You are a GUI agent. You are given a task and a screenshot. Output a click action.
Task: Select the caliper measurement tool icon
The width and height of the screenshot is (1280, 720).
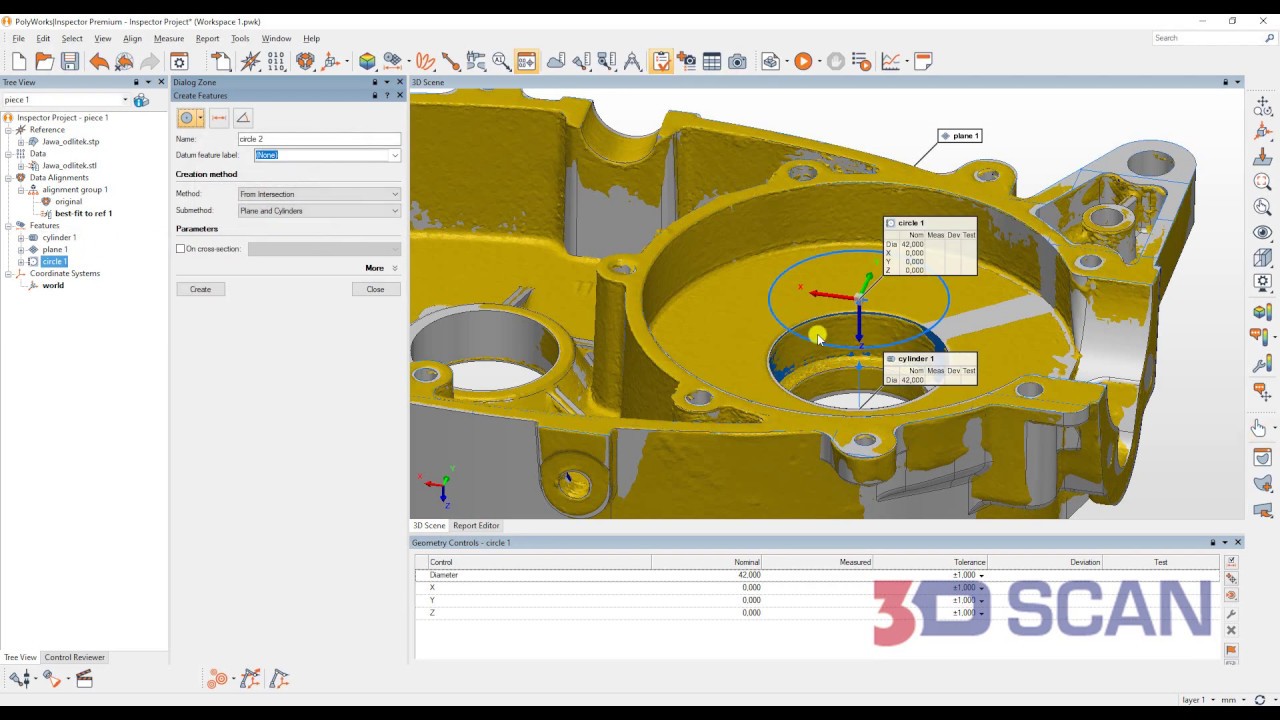pyautogui.click(x=474, y=61)
